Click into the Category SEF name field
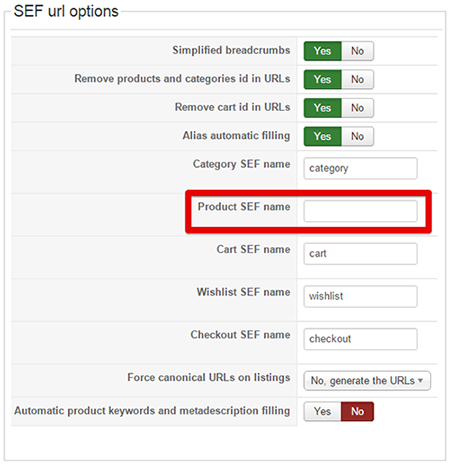 point(360,168)
